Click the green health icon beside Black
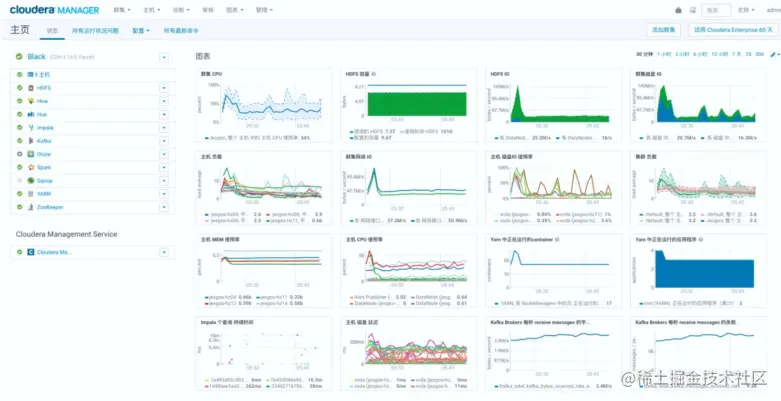Image resolution: width=781 pixels, height=401 pixels. pos(19,57)
